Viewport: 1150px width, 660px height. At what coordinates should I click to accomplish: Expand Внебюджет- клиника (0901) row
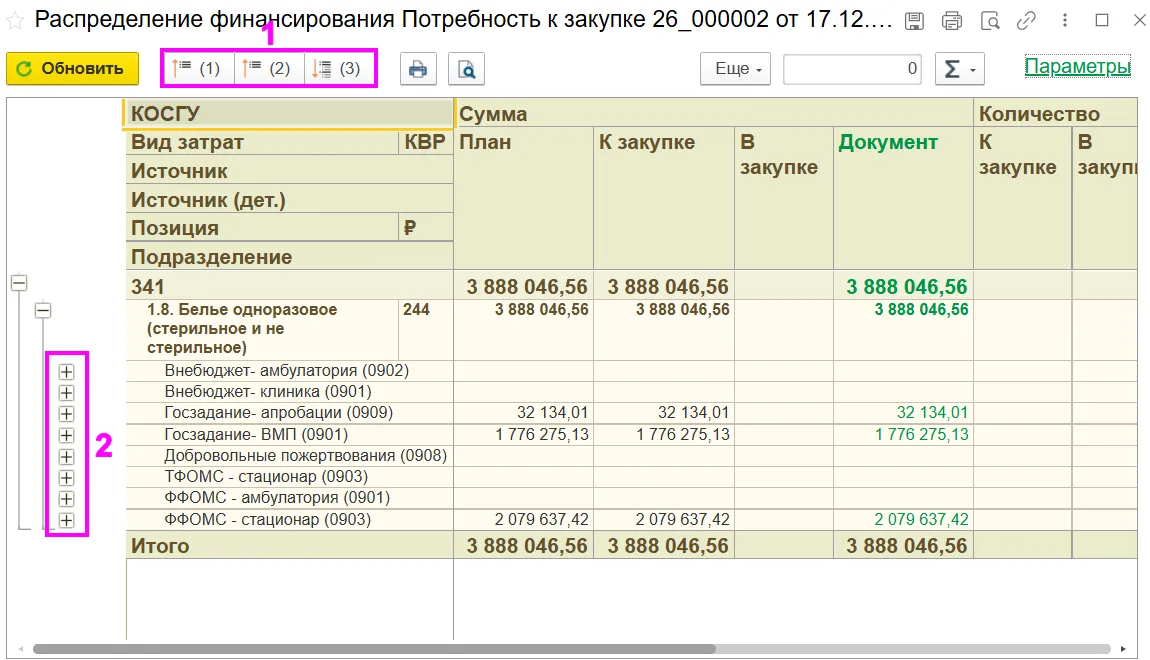pos(66,393)
